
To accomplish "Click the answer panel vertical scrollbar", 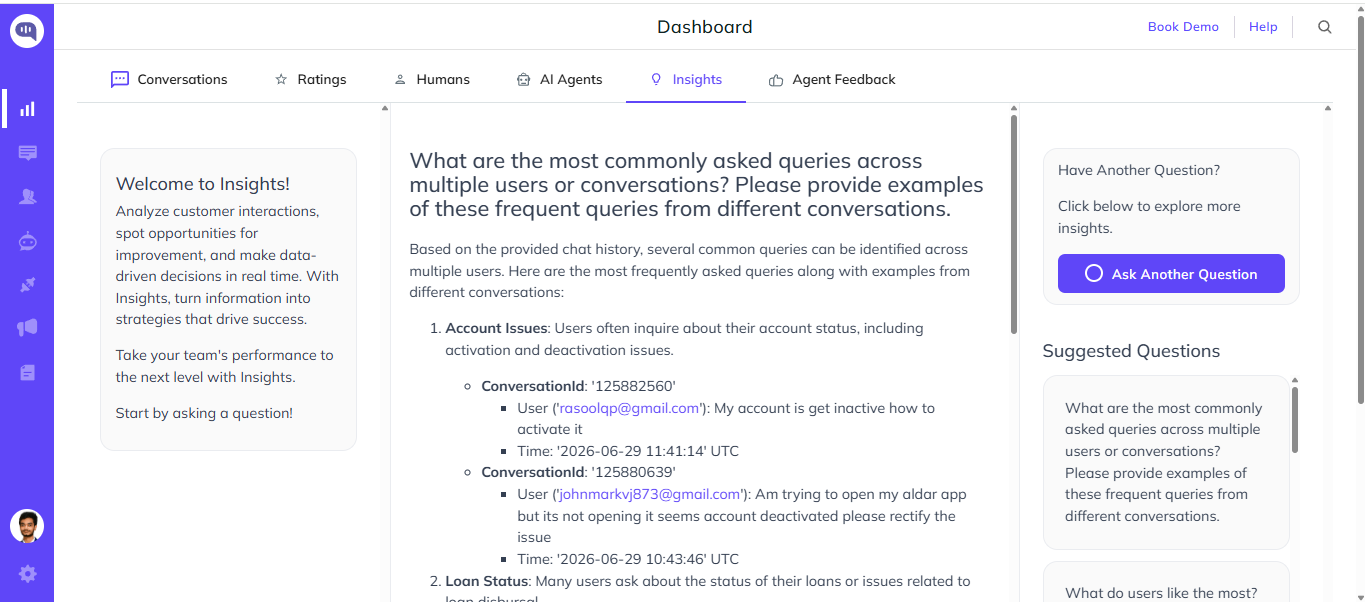I will click(1013, 225).
